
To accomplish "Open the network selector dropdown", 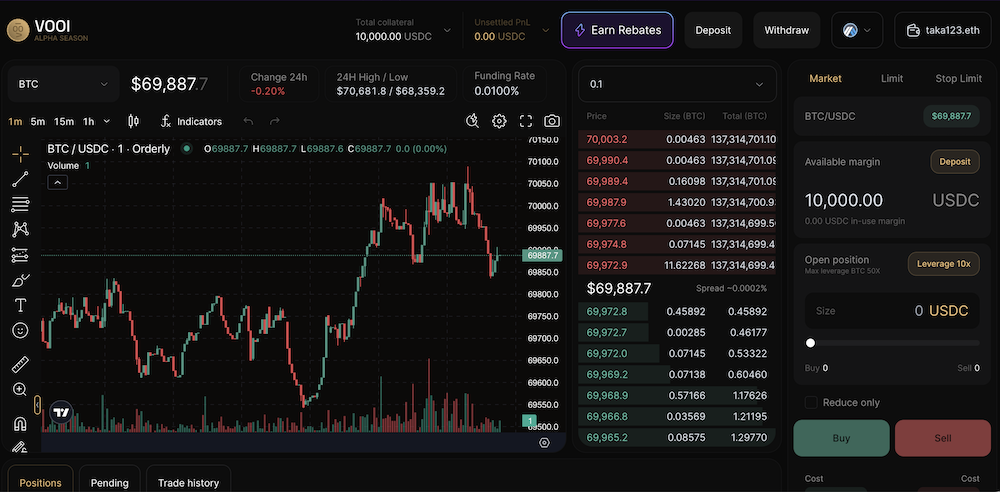I will (857, 30).
